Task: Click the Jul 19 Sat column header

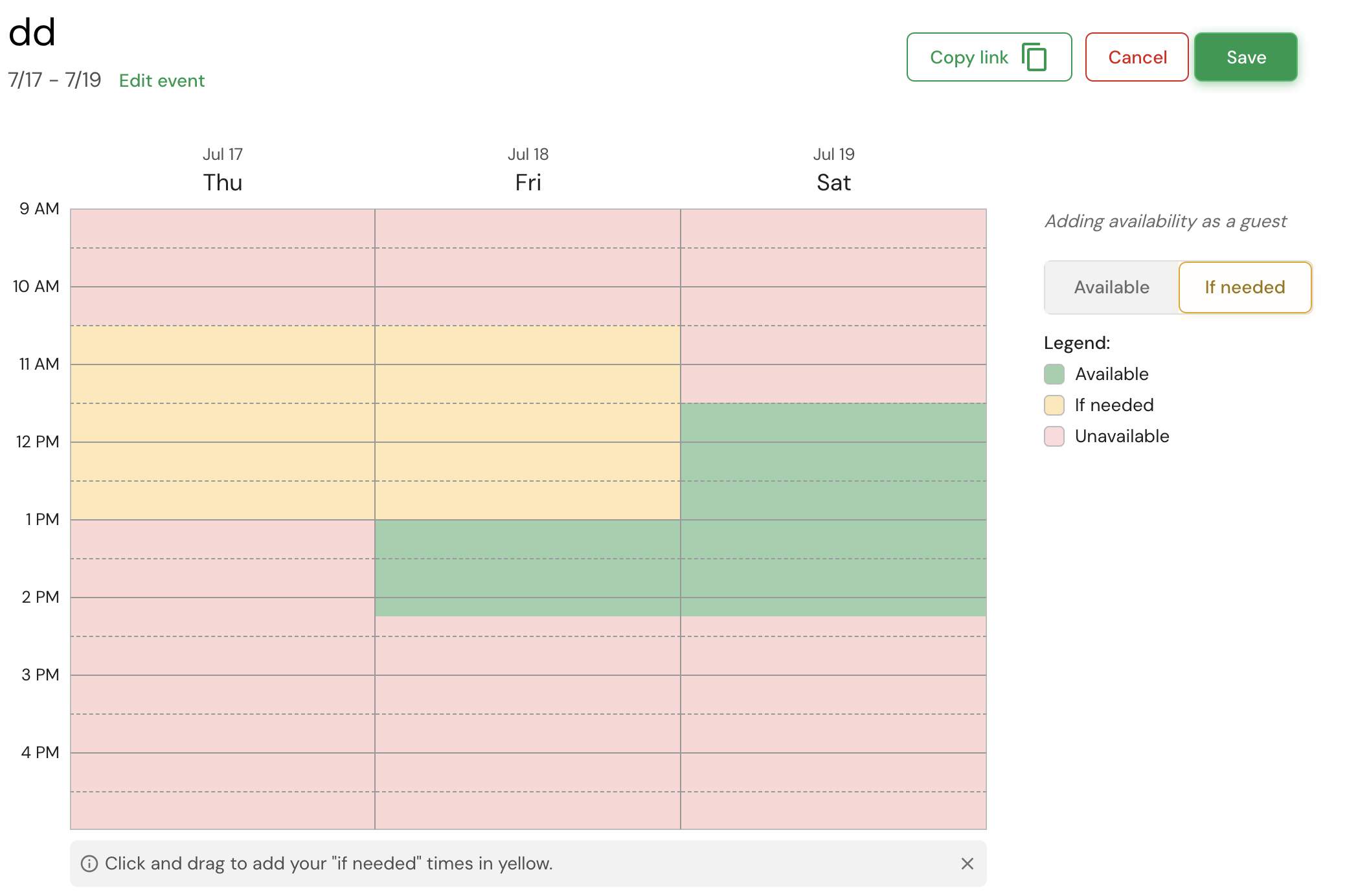Action: tap(833, 170)
